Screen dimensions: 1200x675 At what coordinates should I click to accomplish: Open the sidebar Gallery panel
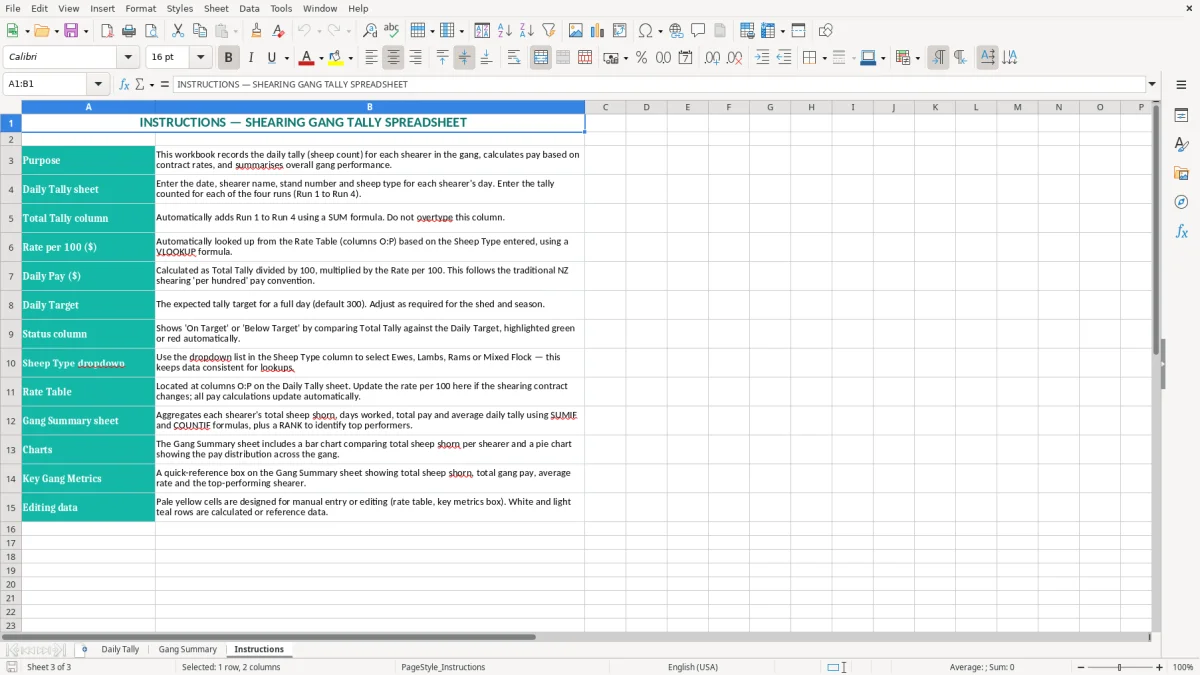tap(1181, 174)
